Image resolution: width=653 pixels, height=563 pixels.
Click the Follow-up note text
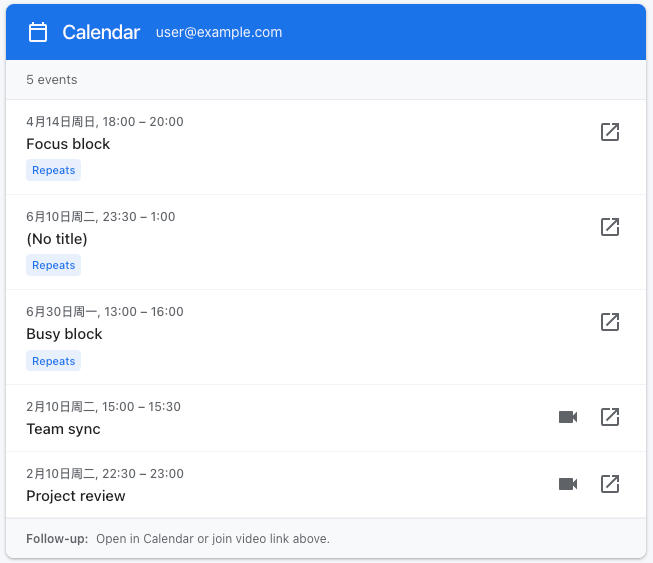tap(178, 538)
